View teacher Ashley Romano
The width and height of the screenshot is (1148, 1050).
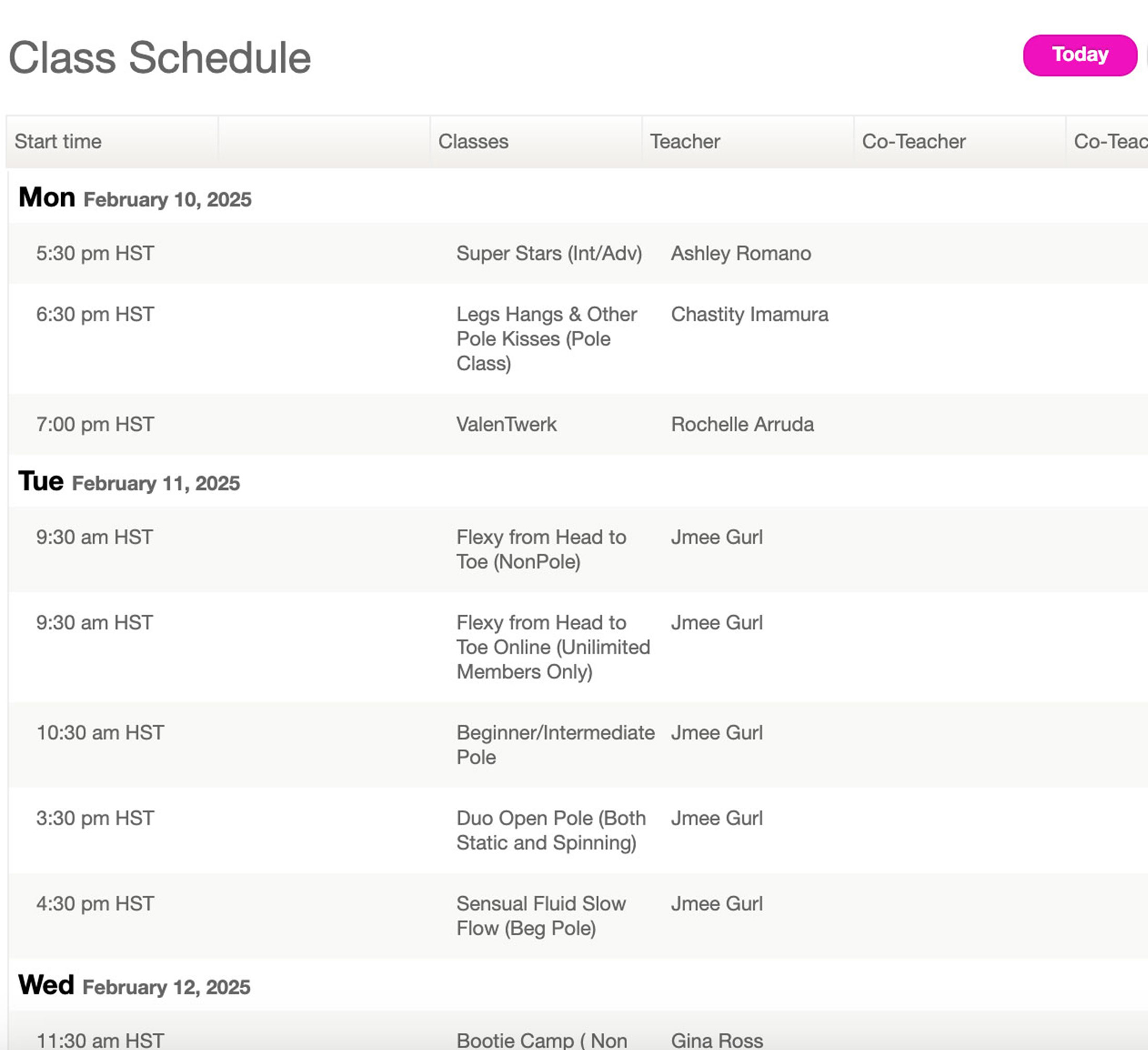[741, 254]
